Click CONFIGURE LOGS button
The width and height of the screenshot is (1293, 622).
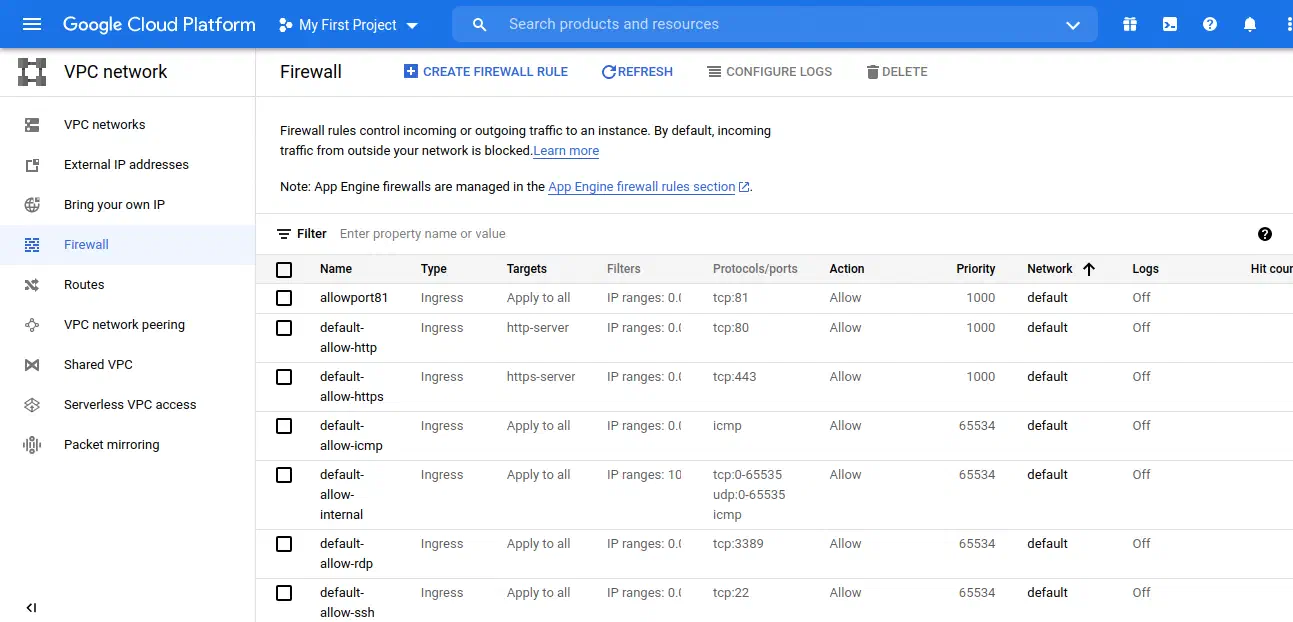point(769,72)
